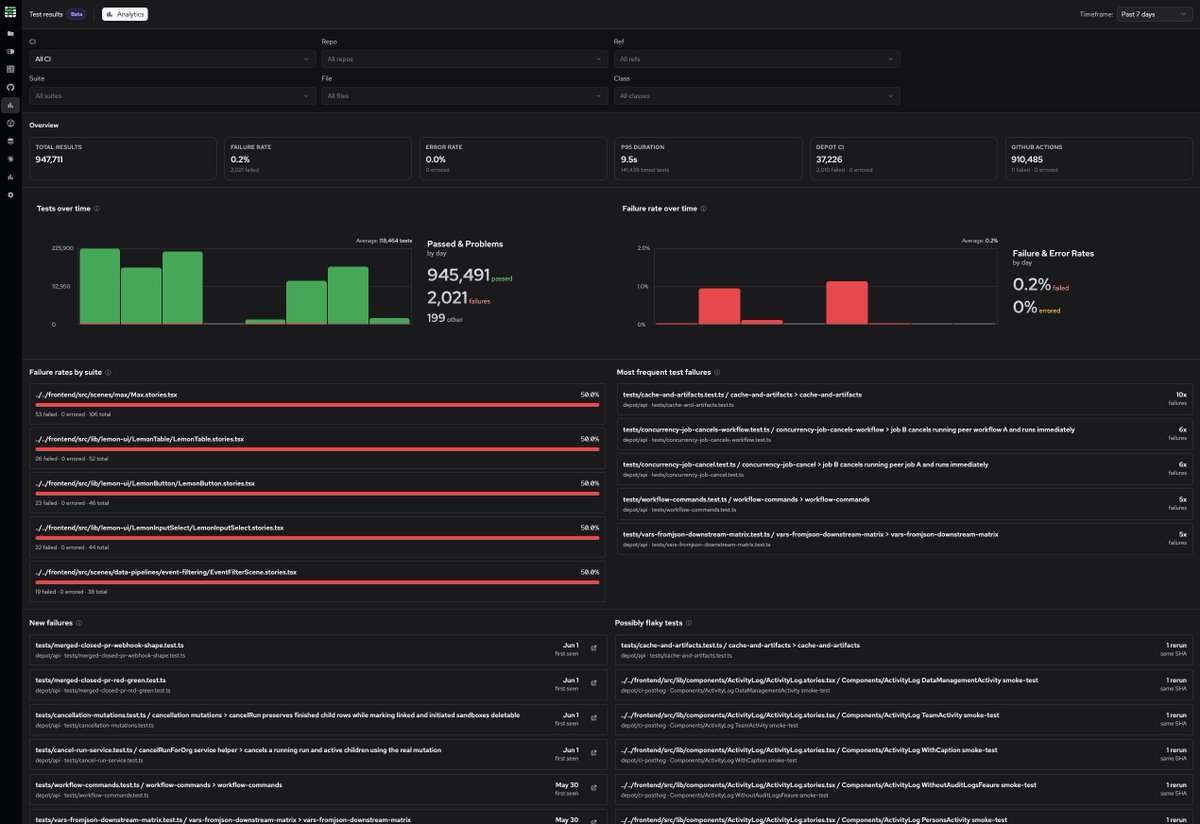The width and height of the screenshot is (1200, 824).
Task: Change the Timeframe dropdown from Past 7 days
Action: (x=1154, y=14)
